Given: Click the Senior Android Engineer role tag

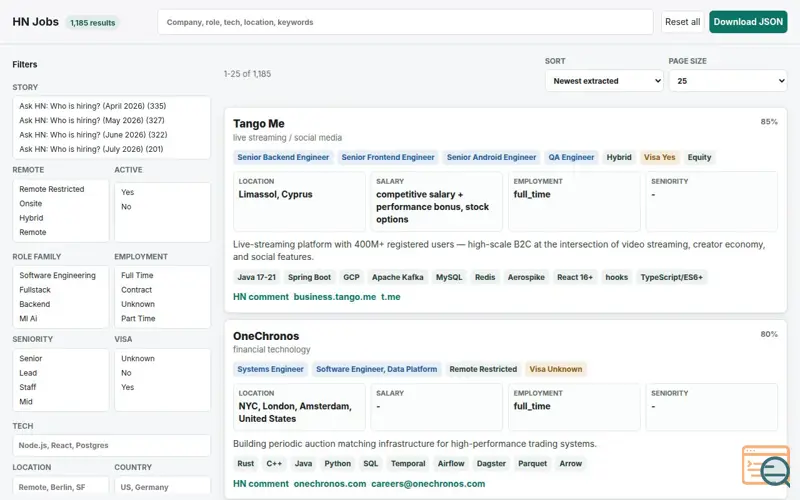Looking at the screenshot, I should pyautogui.click(x=491, y=157).
